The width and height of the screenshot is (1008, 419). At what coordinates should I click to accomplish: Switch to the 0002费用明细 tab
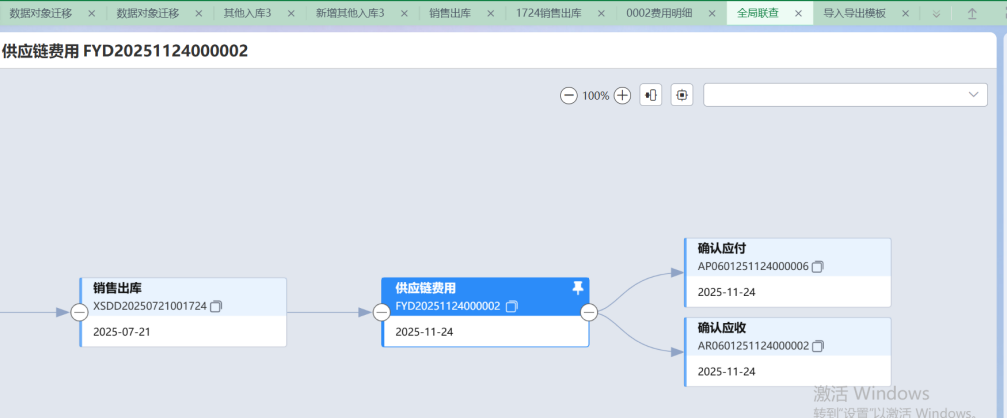pos(659,14)
